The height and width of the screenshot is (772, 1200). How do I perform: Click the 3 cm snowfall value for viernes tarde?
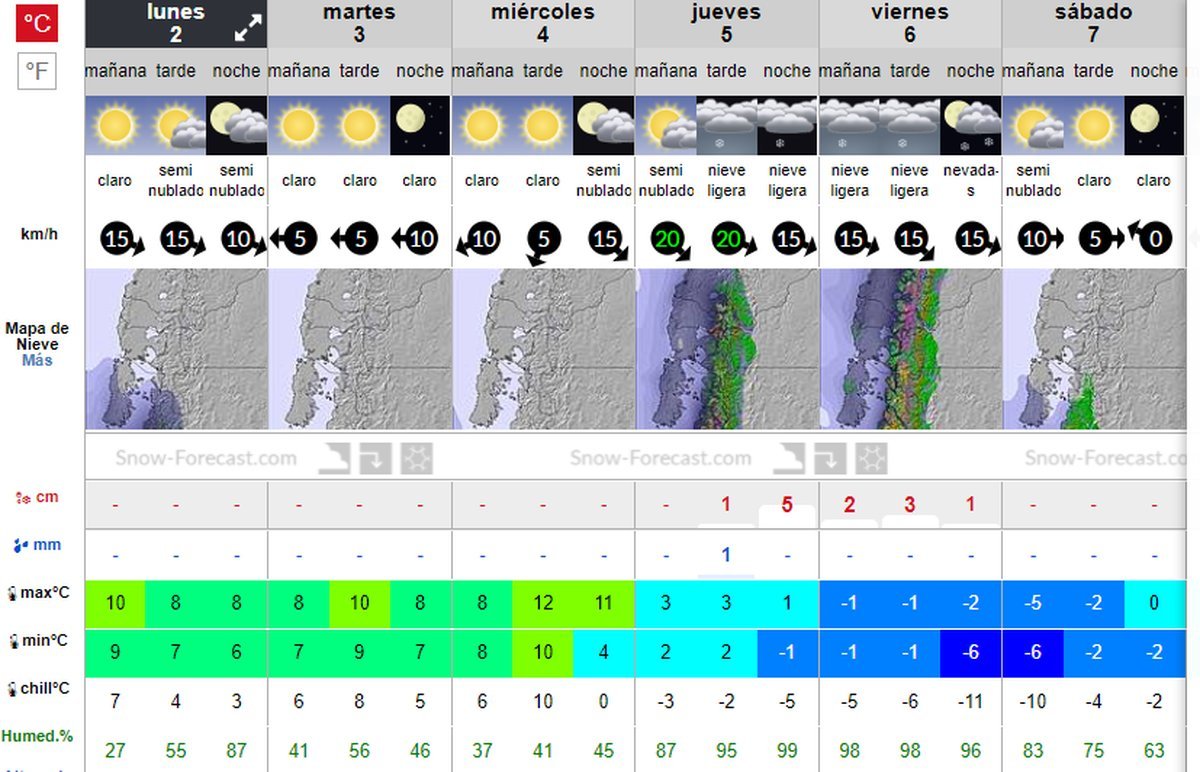[910, 505]
